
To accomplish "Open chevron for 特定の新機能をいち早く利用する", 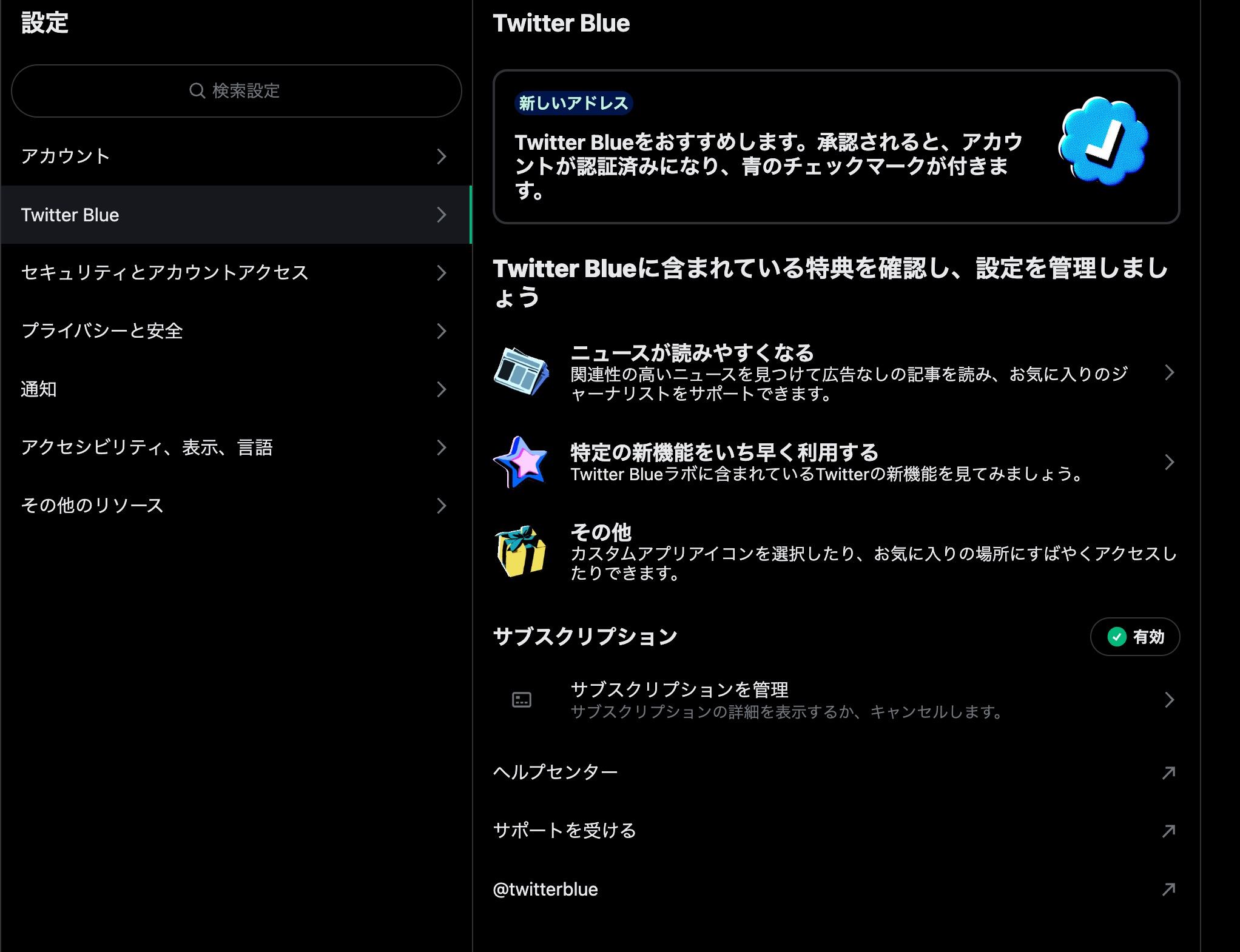I will 1170,462.
